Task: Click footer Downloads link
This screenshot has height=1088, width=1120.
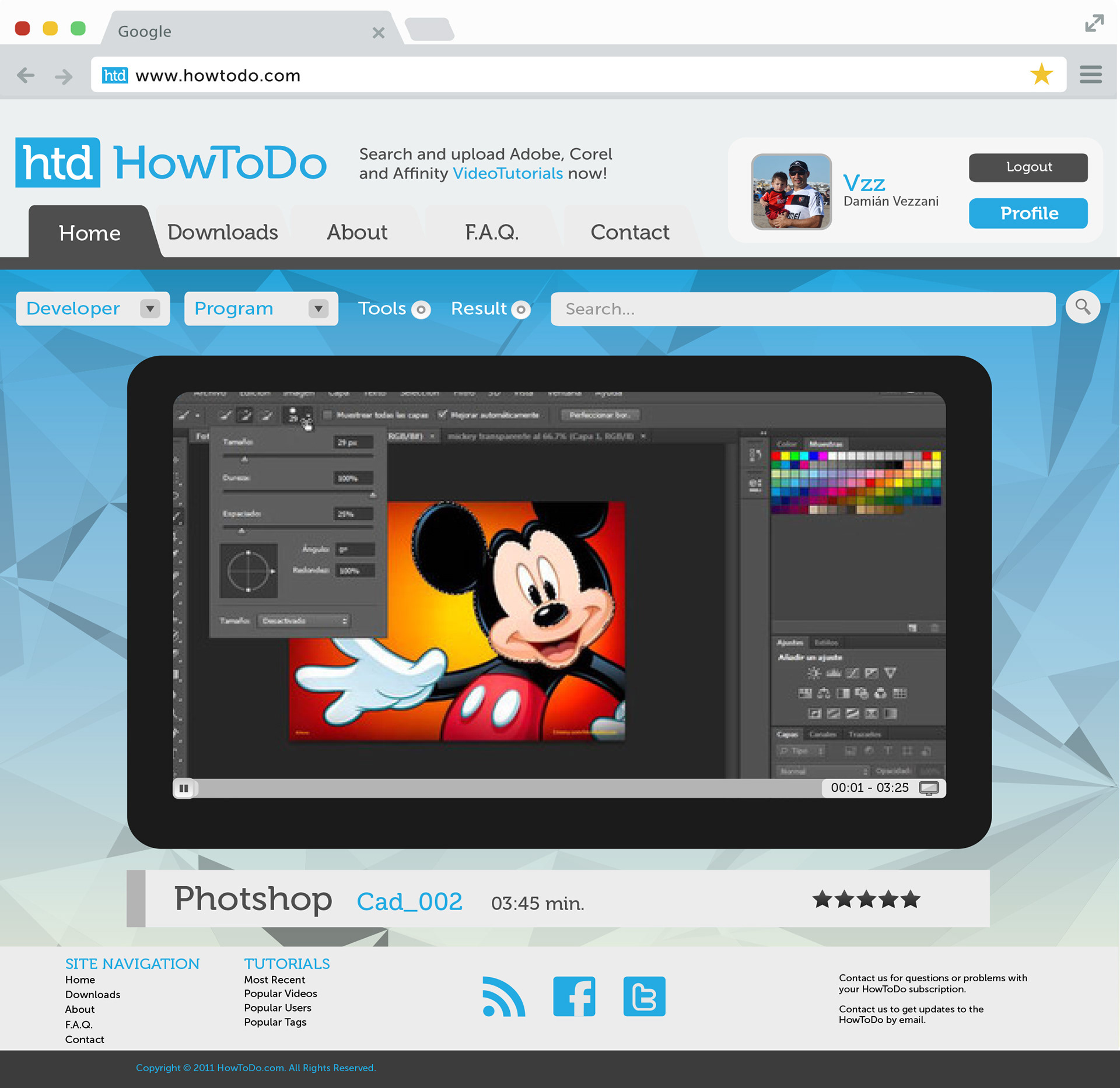Action: tap(93, 995)
